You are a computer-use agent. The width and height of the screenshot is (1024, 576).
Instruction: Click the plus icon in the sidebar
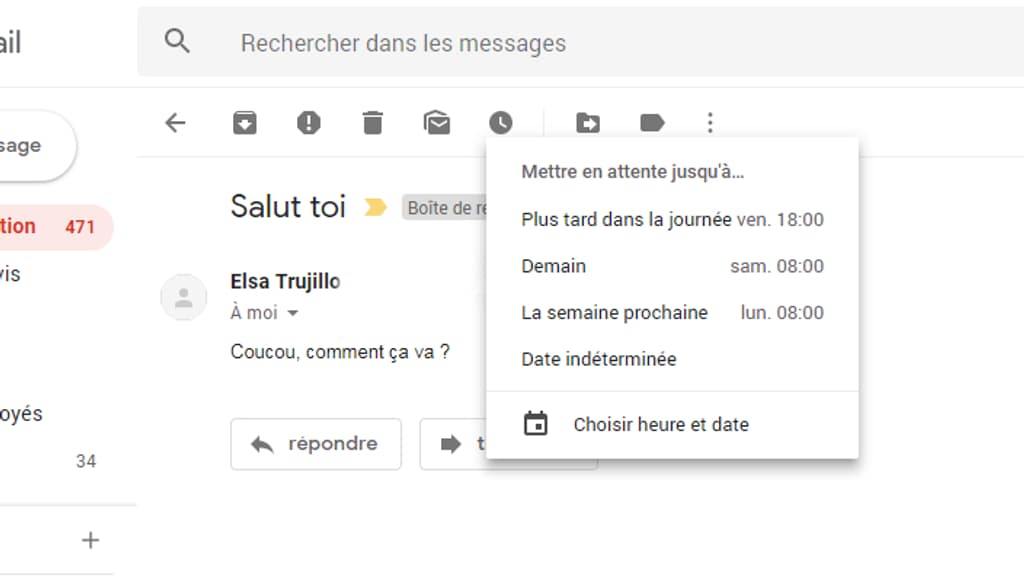click(x=91, y=540)
